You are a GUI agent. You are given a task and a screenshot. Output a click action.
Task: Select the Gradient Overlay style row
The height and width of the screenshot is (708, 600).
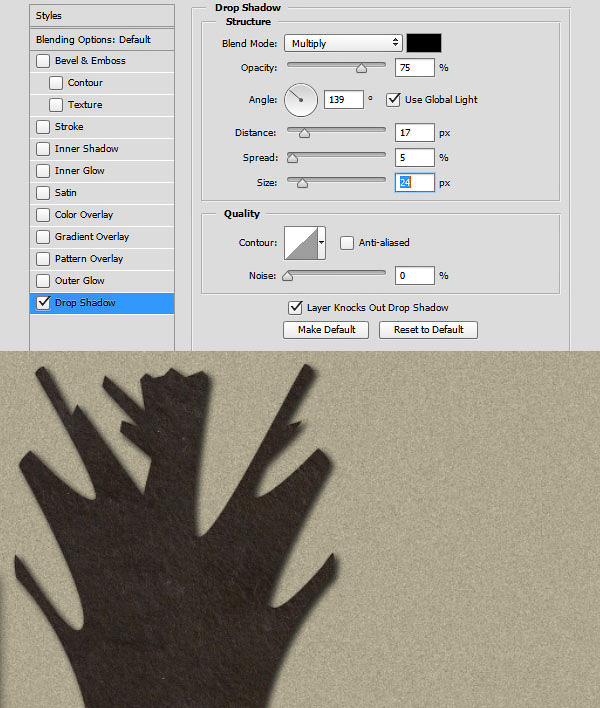tap(102, 237)
